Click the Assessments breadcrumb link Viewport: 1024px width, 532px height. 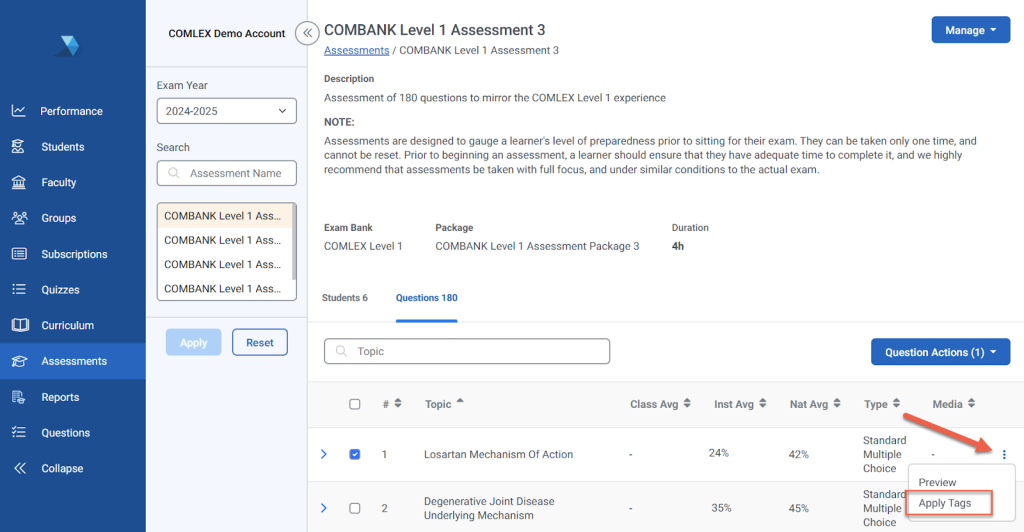point(357,50)
